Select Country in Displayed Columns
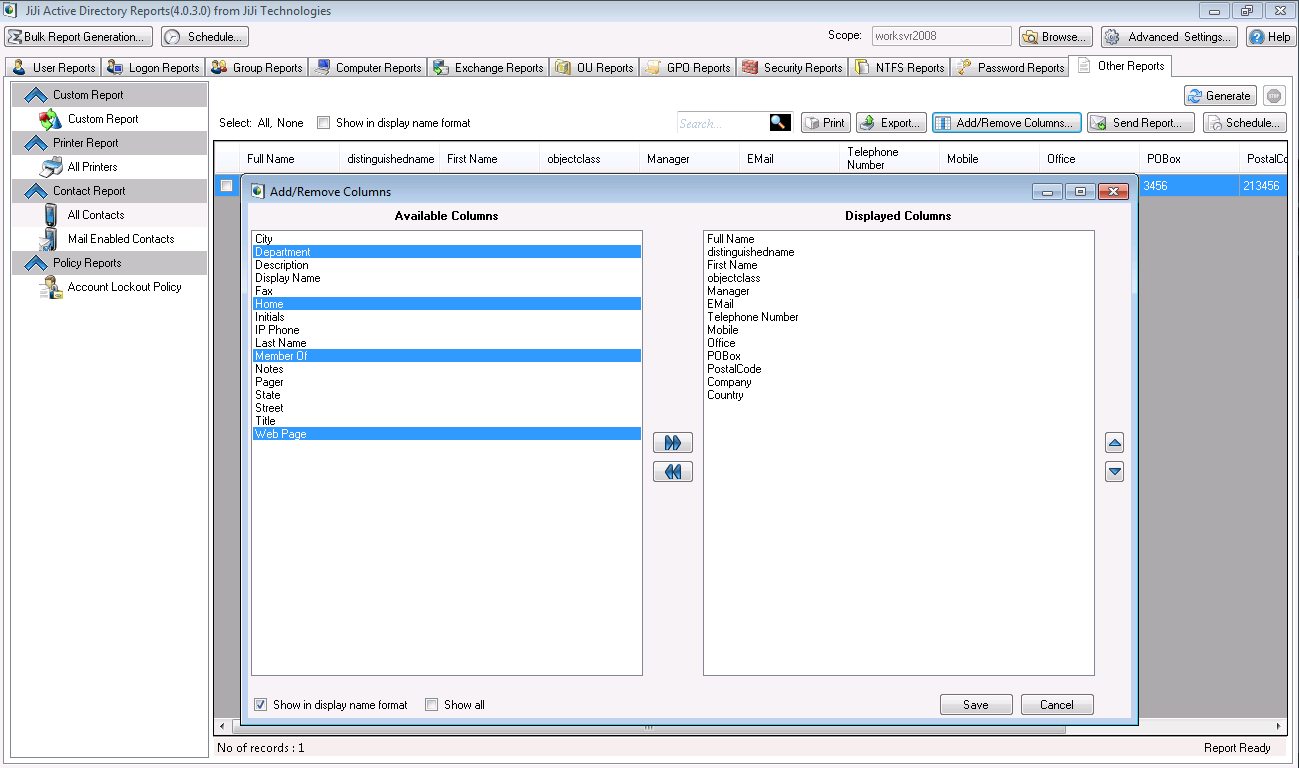The image size is (1299, 768). pos(899,395)
